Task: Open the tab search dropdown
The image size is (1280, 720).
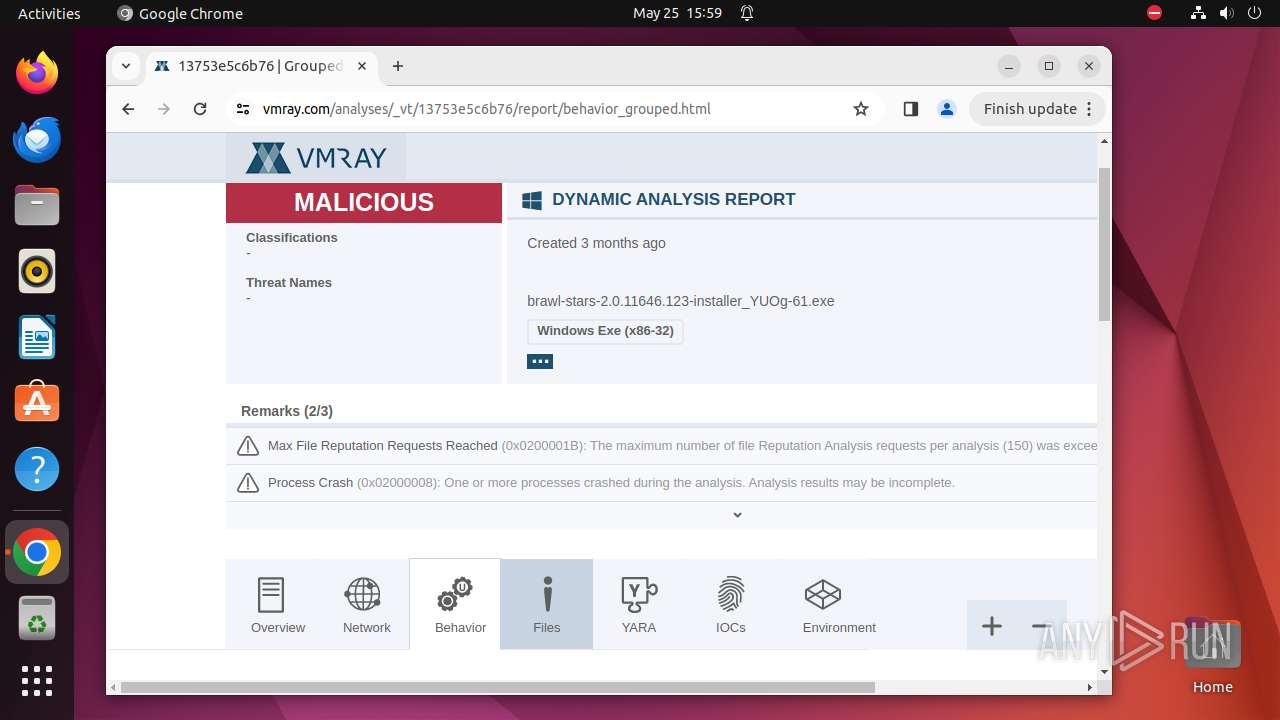Action: [126, 66]
